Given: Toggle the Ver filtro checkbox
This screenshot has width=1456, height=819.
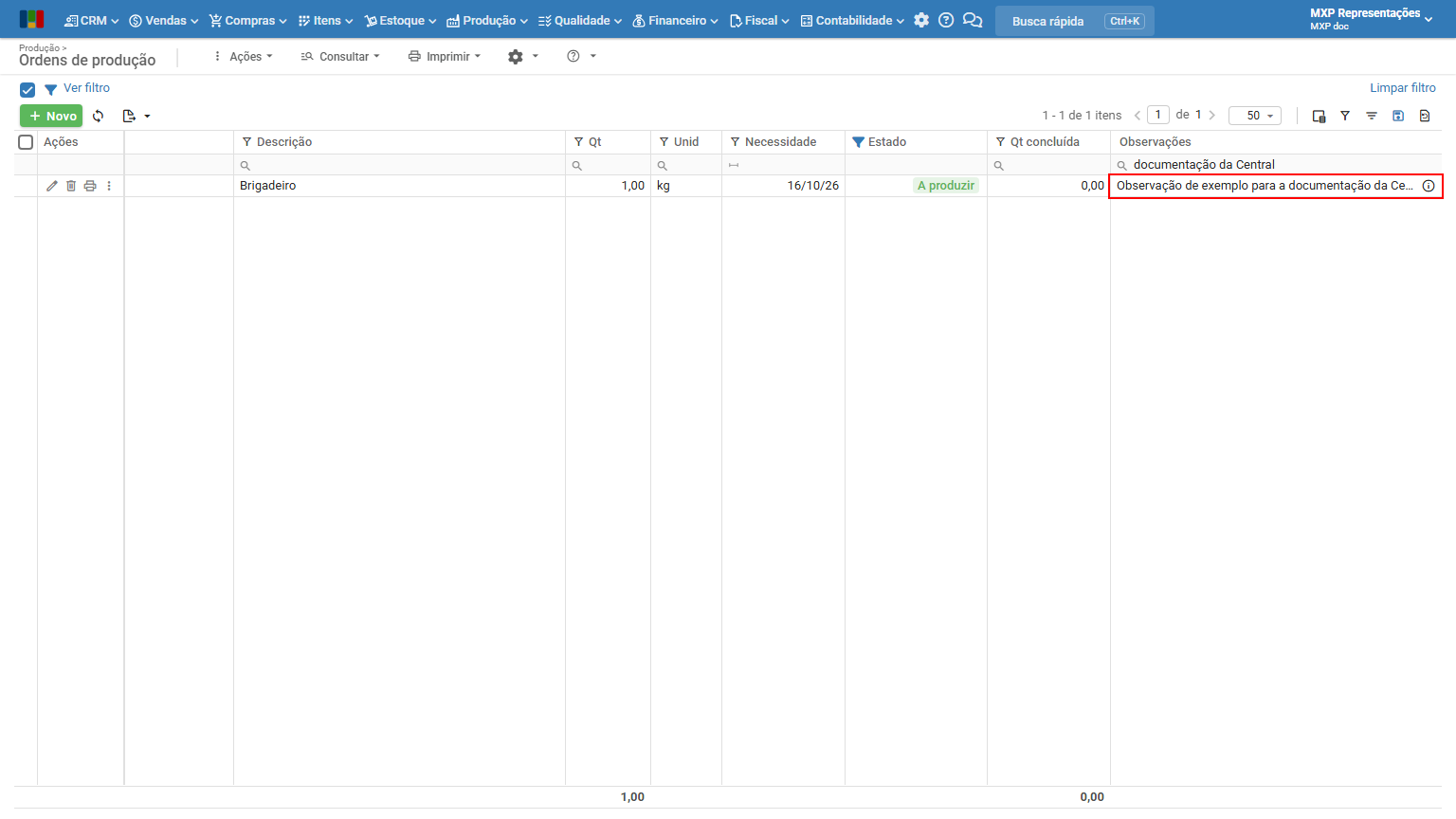Looking at the screenshot, I should [x=27, y=90].
